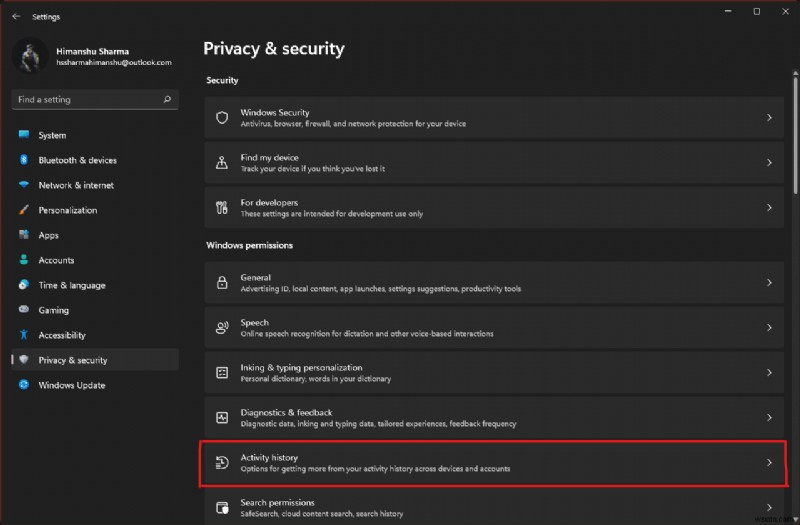Screen dimensions: 800x525
Task: Click the General lock icon
Action: coord(222,282)
